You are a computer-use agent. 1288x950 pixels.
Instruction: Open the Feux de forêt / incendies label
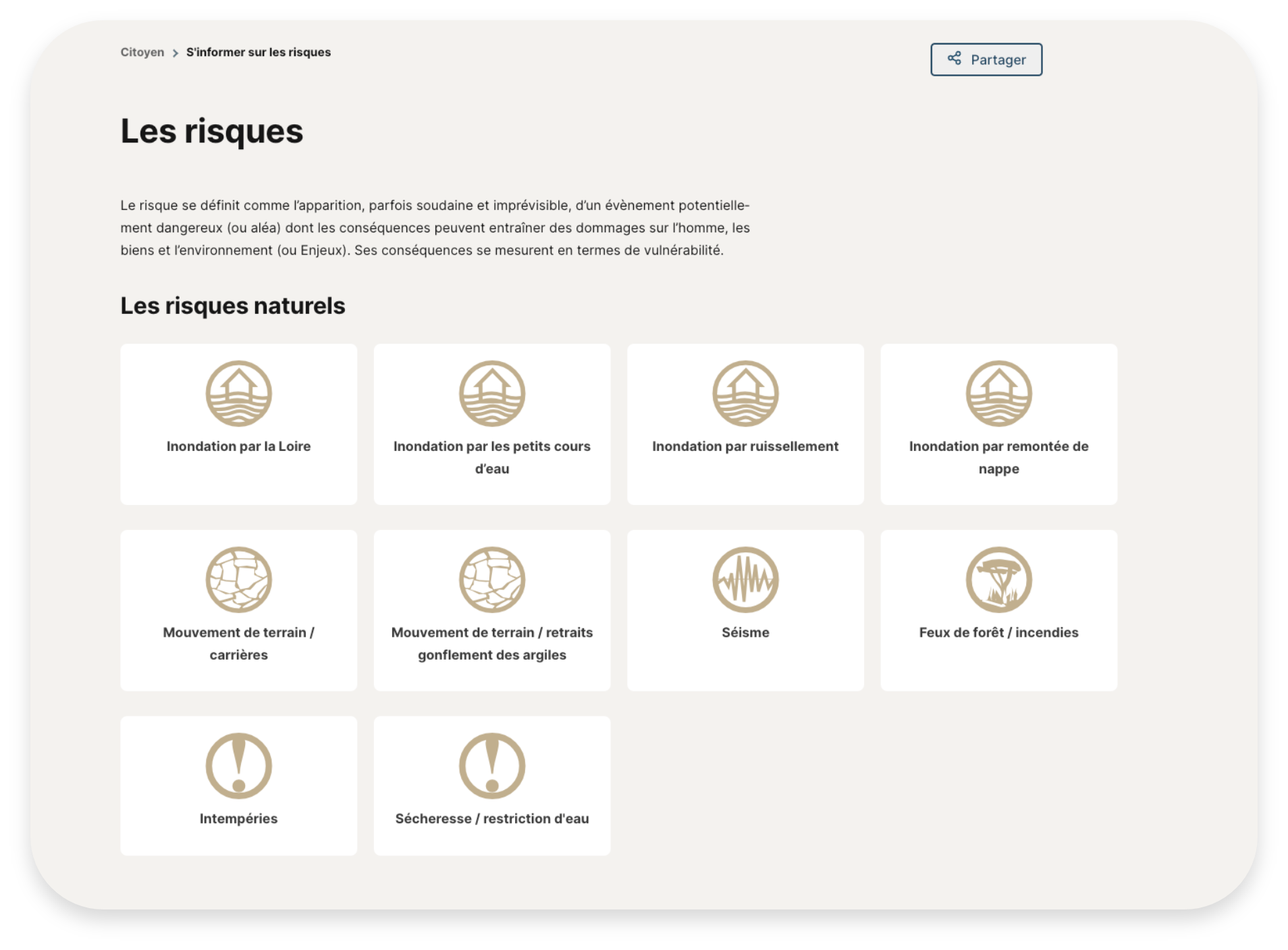click(998, 633)
